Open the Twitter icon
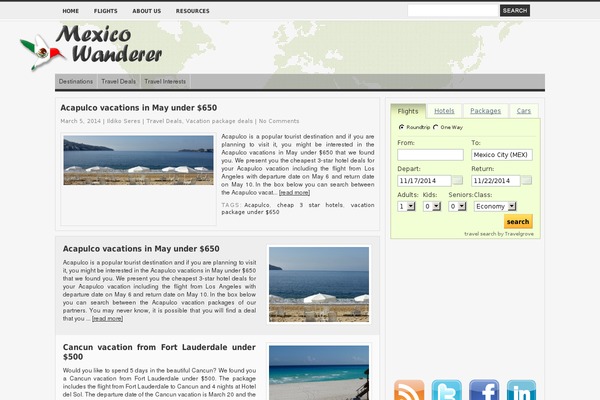Viewport: 600px width, 400px height. pos(447,390)
